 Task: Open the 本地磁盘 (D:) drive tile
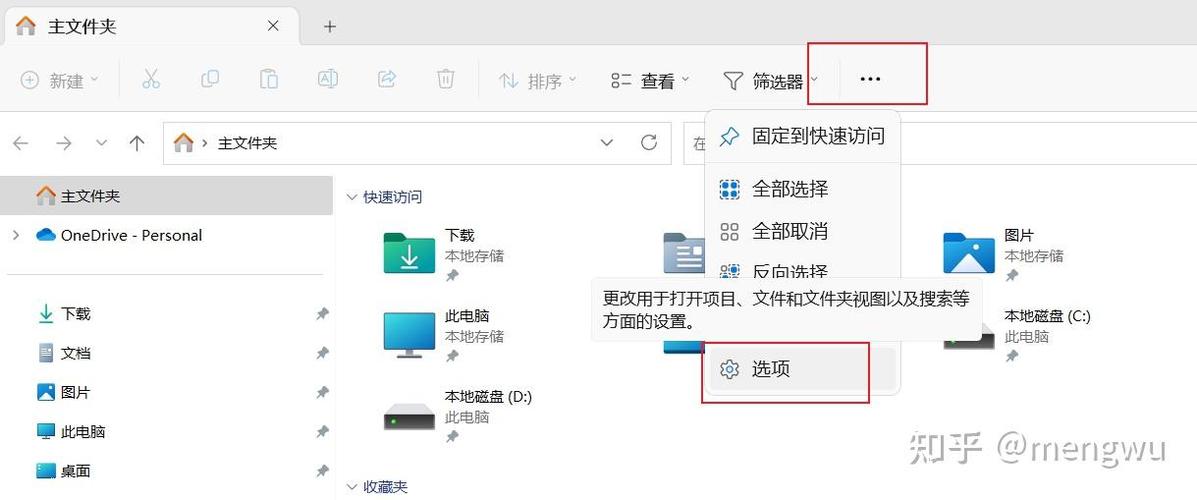pyautogui.click(x=458, y=416)
